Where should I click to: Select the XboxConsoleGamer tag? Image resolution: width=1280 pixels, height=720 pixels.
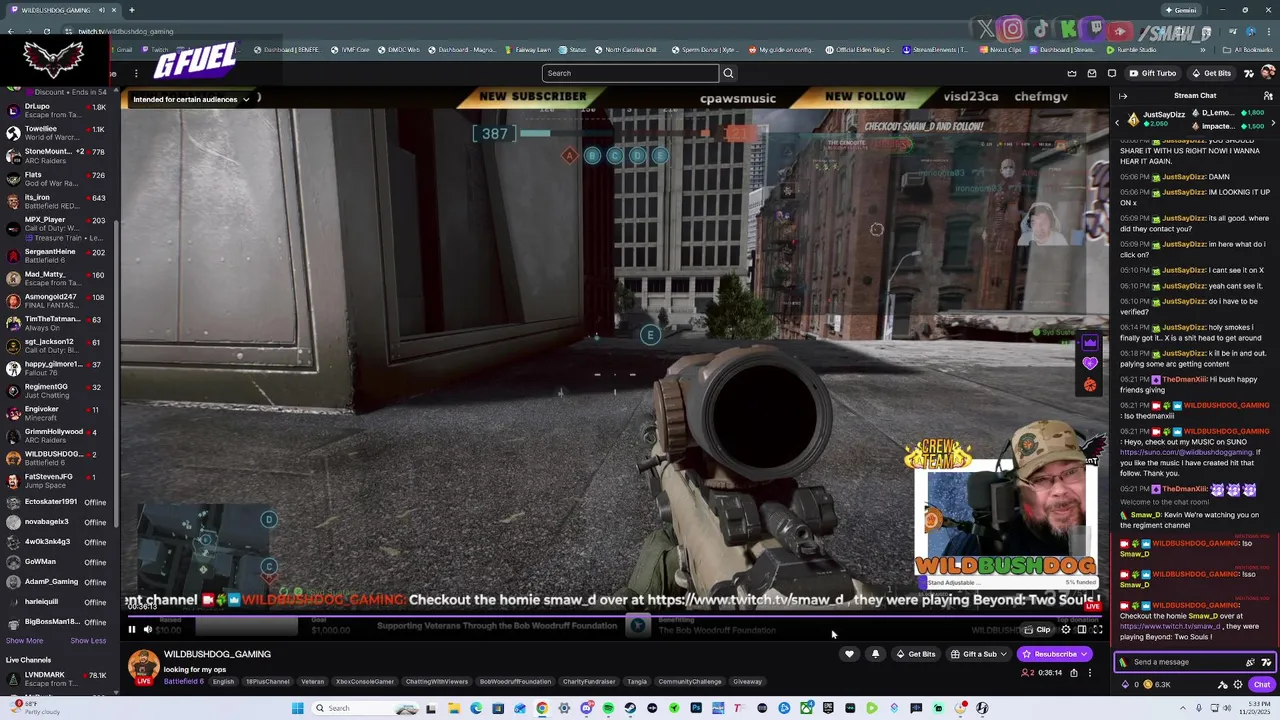click(x=364, y=682)
